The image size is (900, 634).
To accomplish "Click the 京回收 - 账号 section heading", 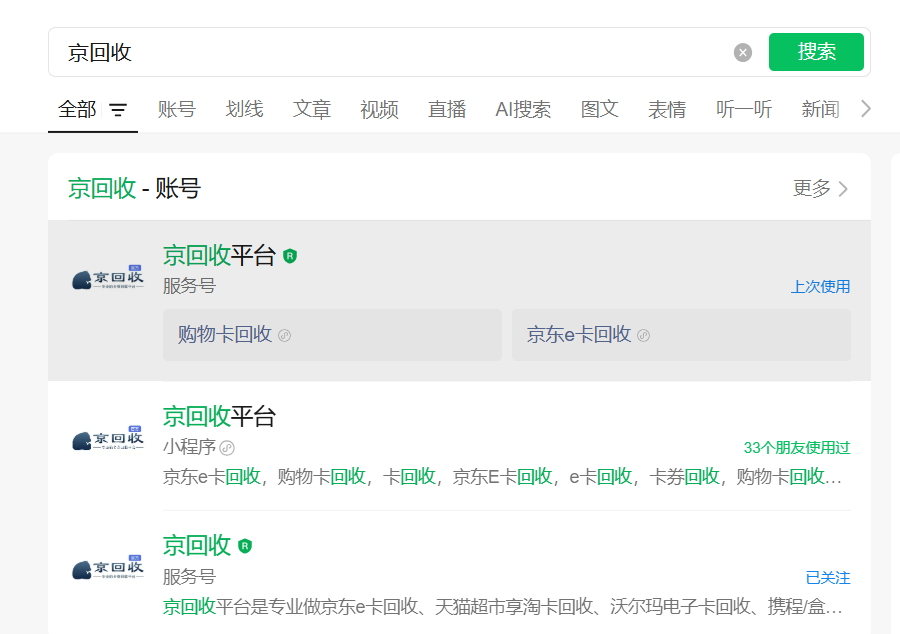I will tap(134, 188).
